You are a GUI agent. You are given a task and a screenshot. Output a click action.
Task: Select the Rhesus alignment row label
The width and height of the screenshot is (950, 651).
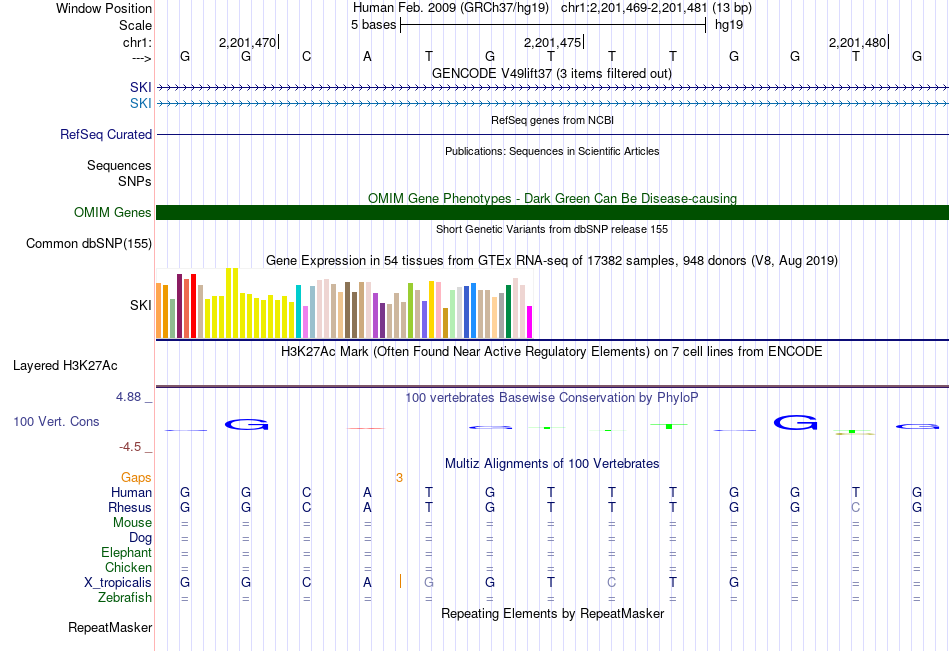[x=130, y=508]
